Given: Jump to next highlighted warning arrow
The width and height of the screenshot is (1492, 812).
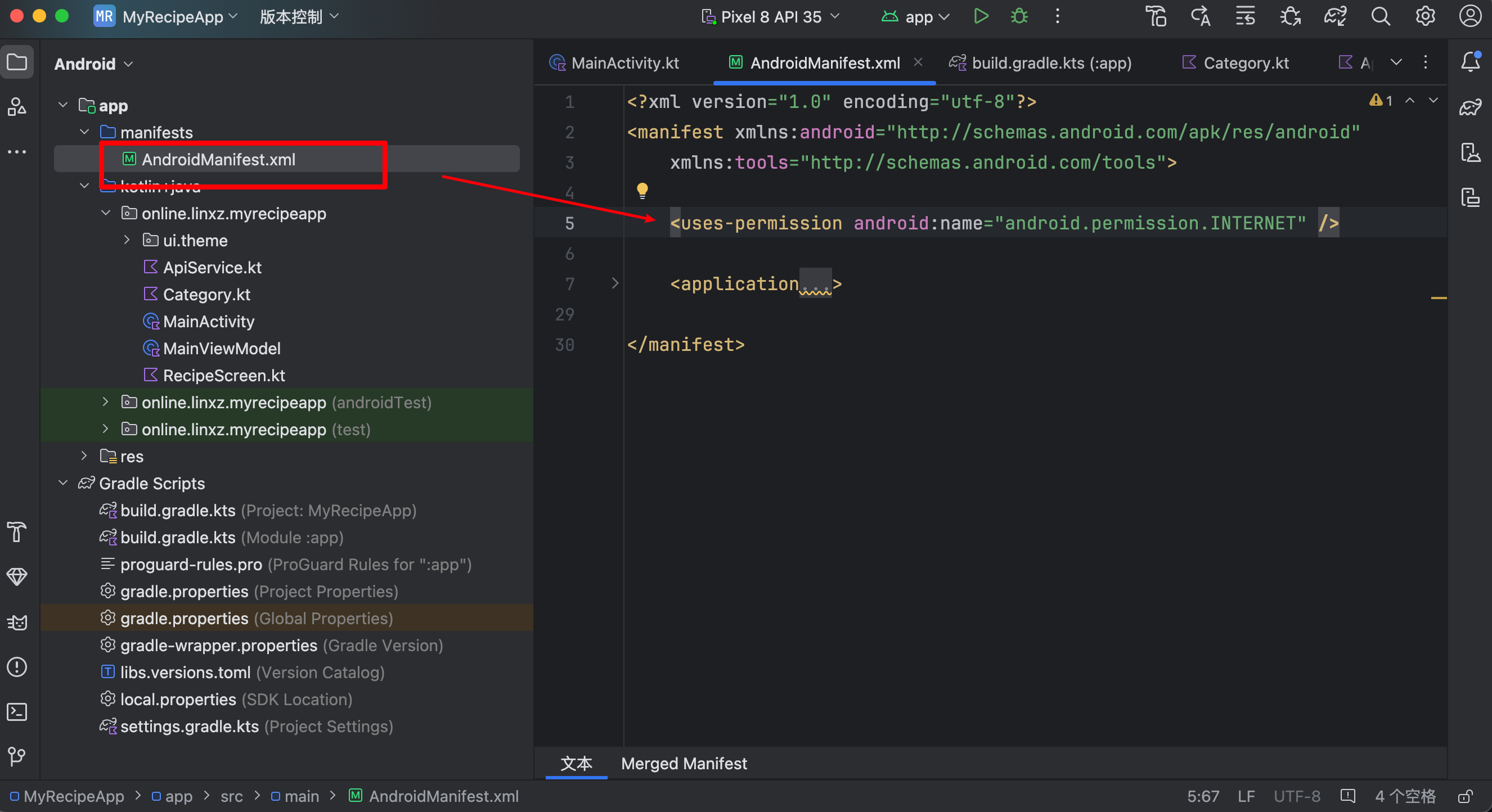Looking at the screenshot, I should 1433,101.
